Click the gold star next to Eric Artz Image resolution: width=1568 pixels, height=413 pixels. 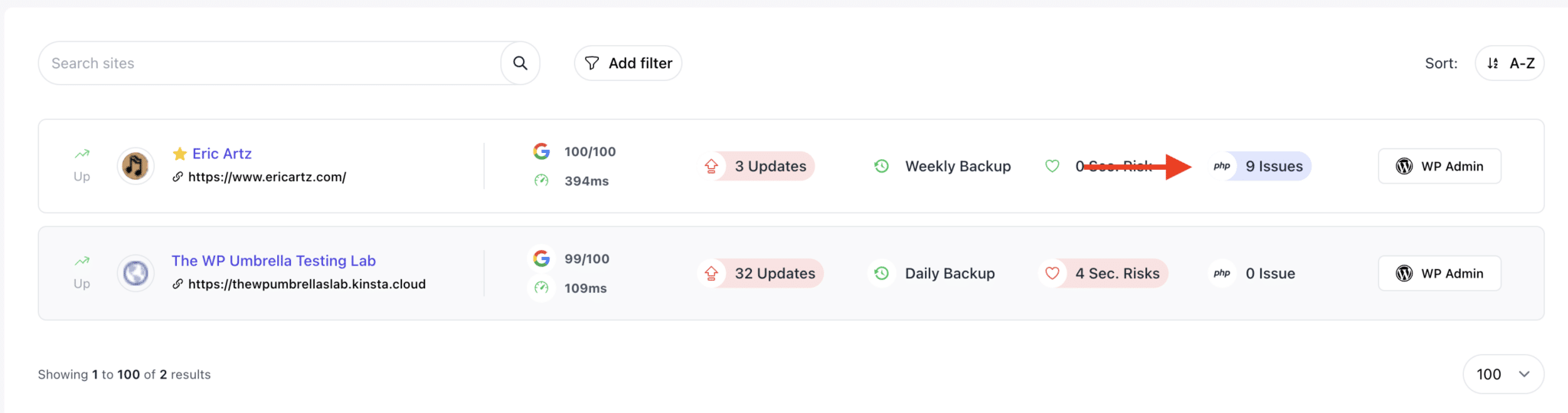coord(180,154)
